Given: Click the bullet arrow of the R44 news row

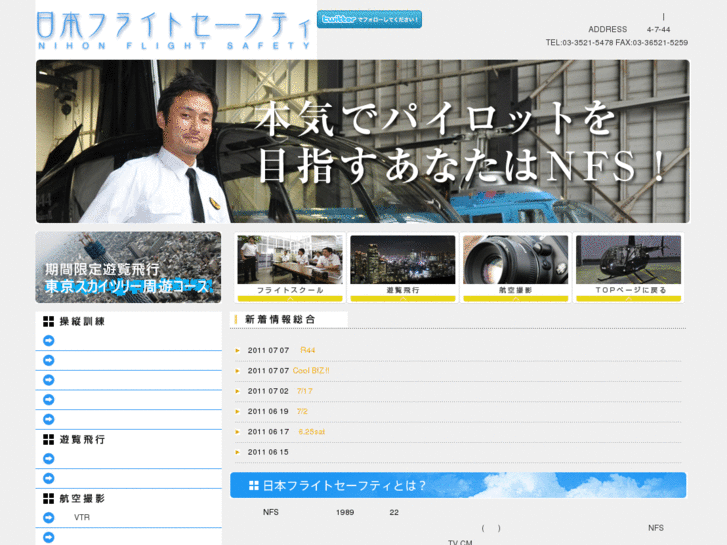Looking at the screenshot, I should tap(237, 351).
